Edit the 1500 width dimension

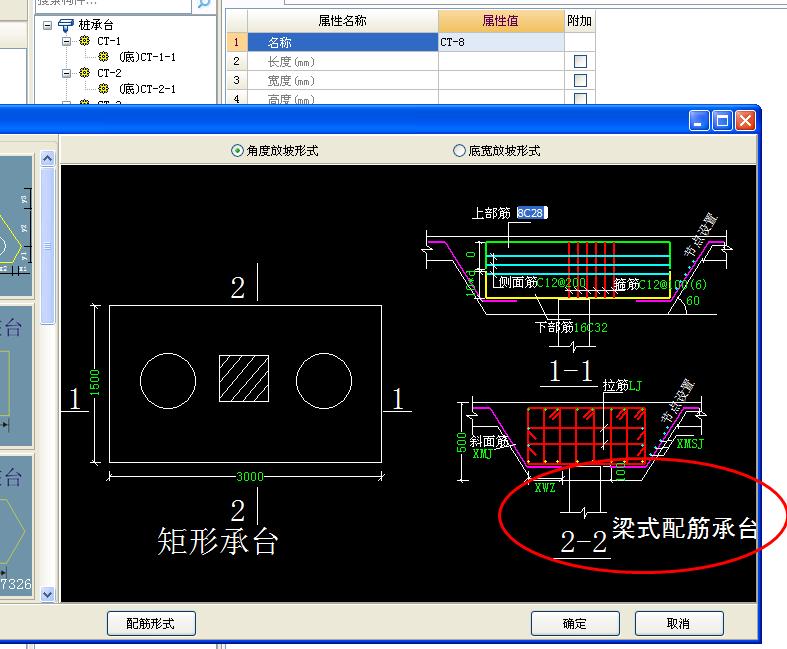coord(95,382)
